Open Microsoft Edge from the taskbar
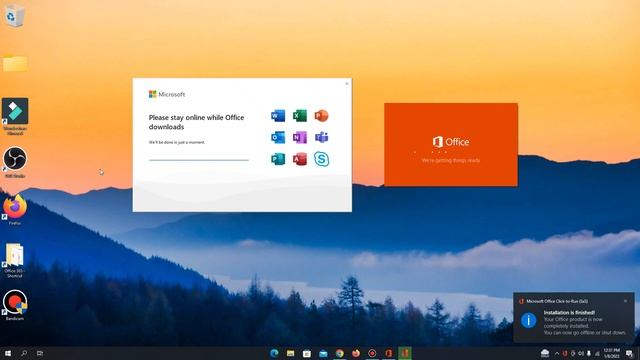This screenshot has width=640, height=360. (x=274, y=353)
